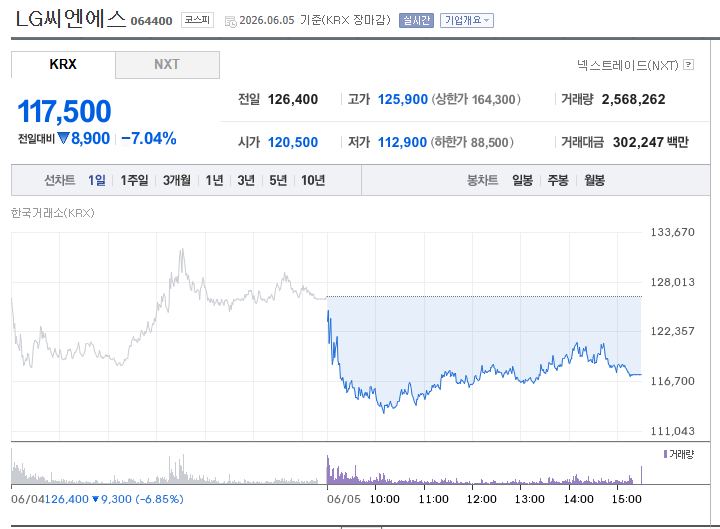The image size is (720, 529).
Task: Click the stock code 064400
Action: 152,21
